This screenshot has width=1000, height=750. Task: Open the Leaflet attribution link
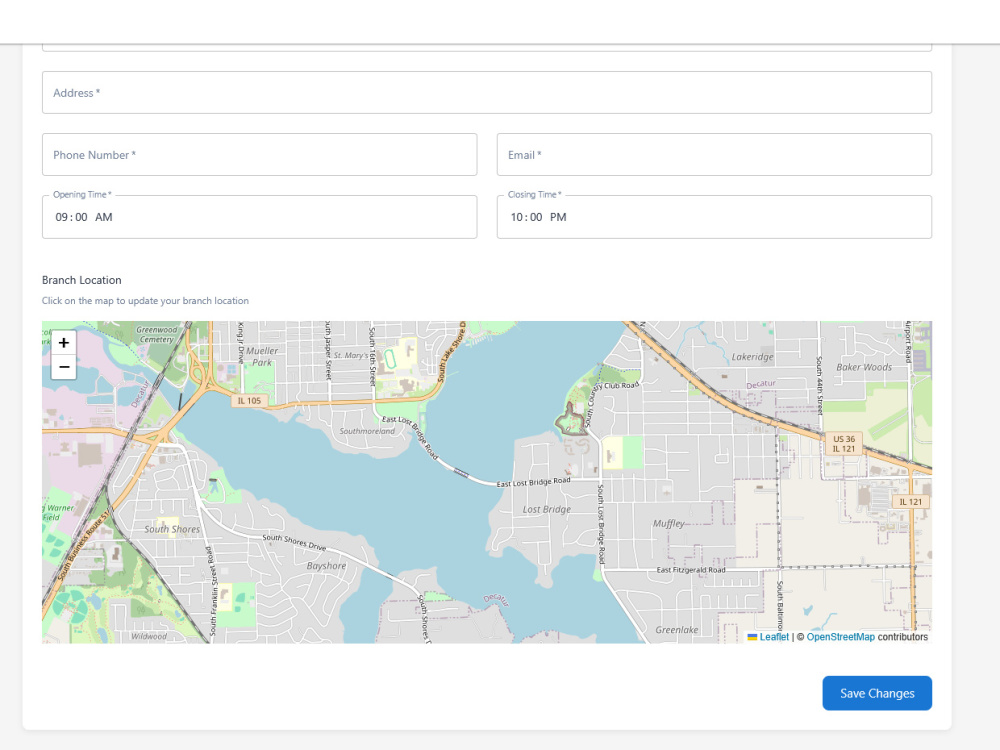pos(774,636)
